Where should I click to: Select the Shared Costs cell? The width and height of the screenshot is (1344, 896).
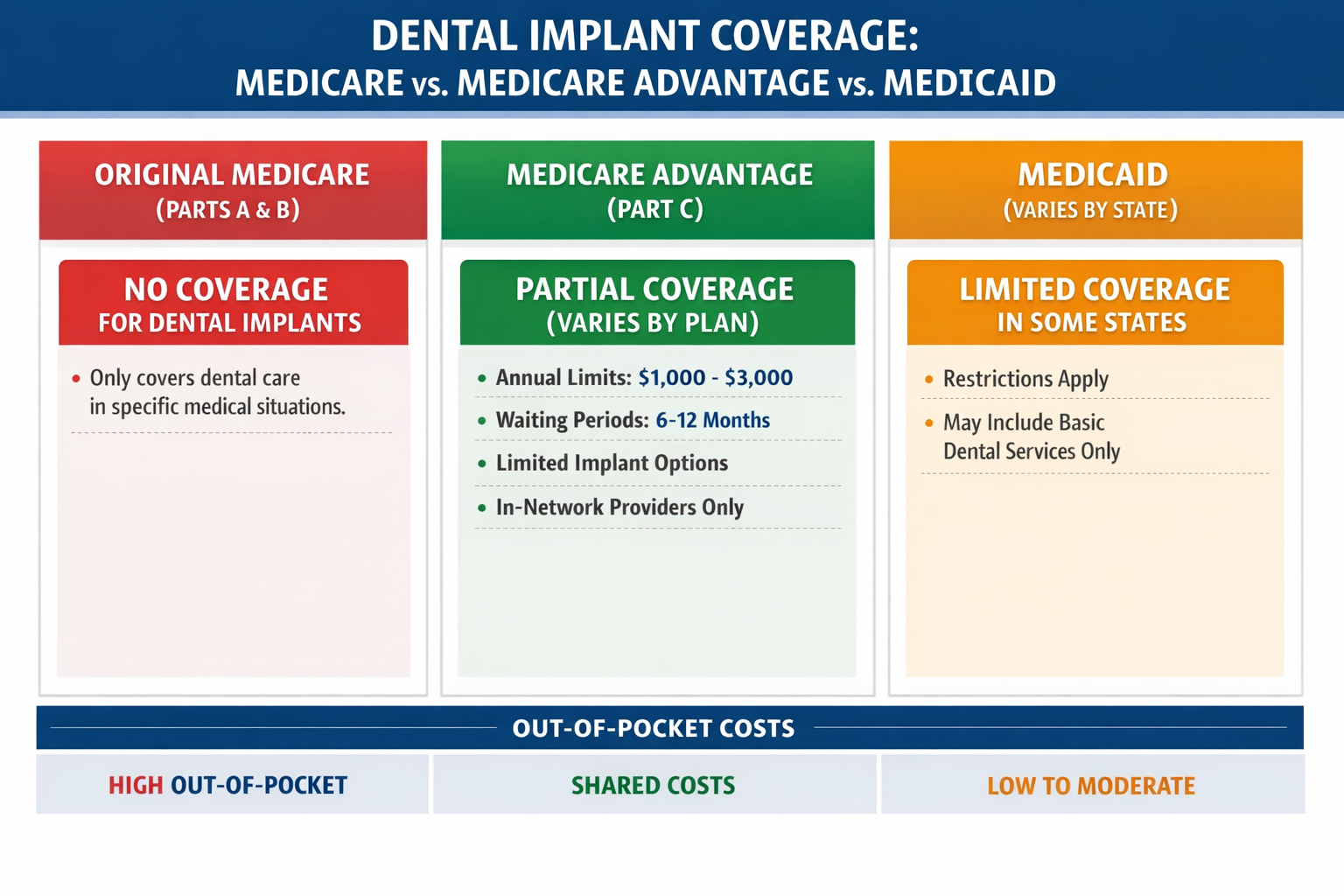coord(653,786)
